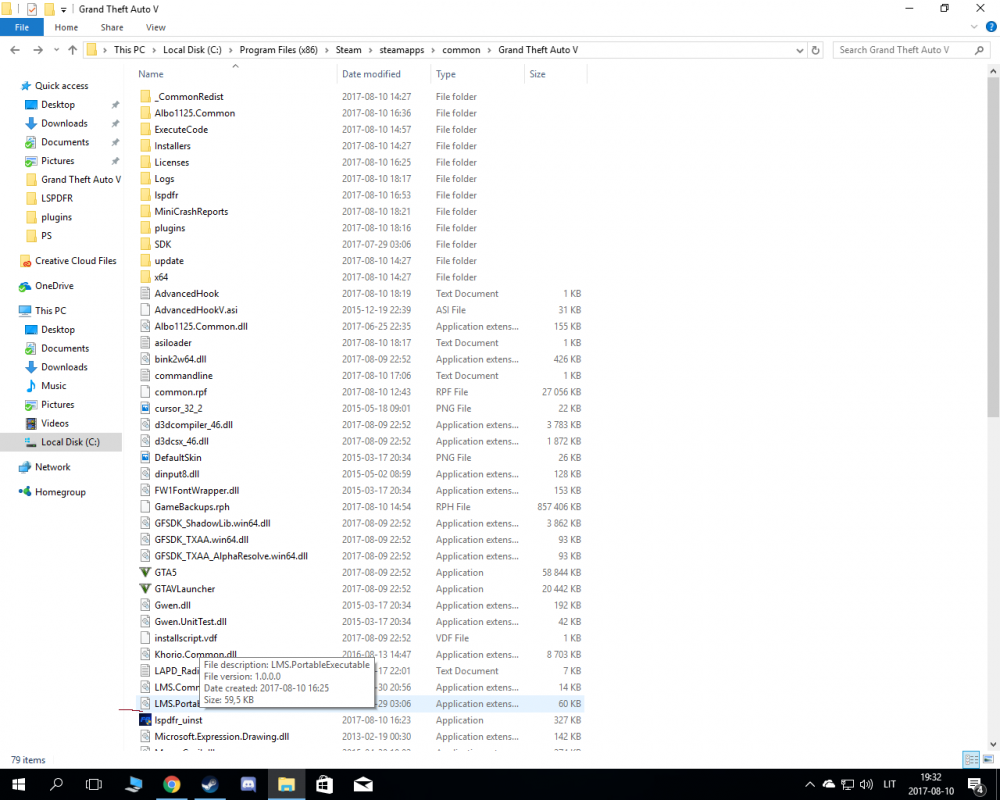The image size is (1000, 800).
Task: Expand the chevron after Local Disk (C:)
Action: click(x=231, y=50)
